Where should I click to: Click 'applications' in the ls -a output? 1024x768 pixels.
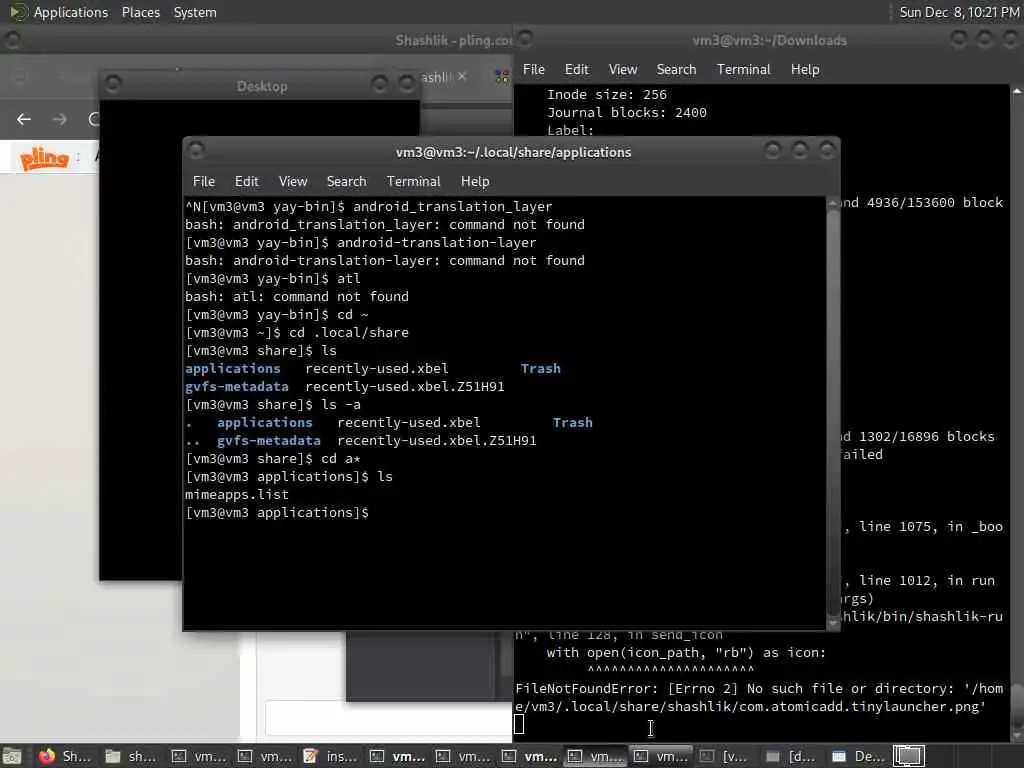point(264,423)
